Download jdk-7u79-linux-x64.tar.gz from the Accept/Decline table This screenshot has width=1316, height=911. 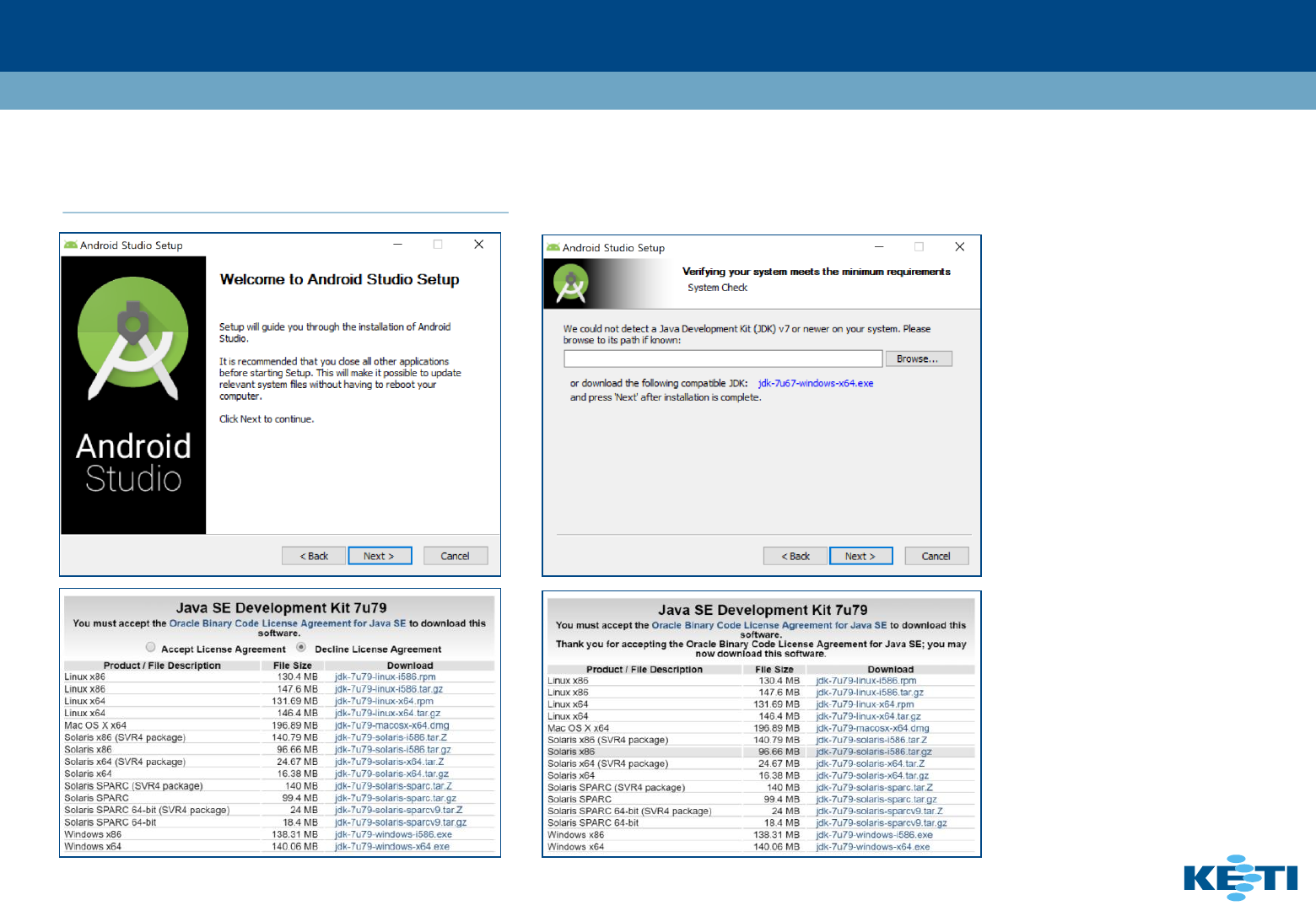(x=387, y=713)
